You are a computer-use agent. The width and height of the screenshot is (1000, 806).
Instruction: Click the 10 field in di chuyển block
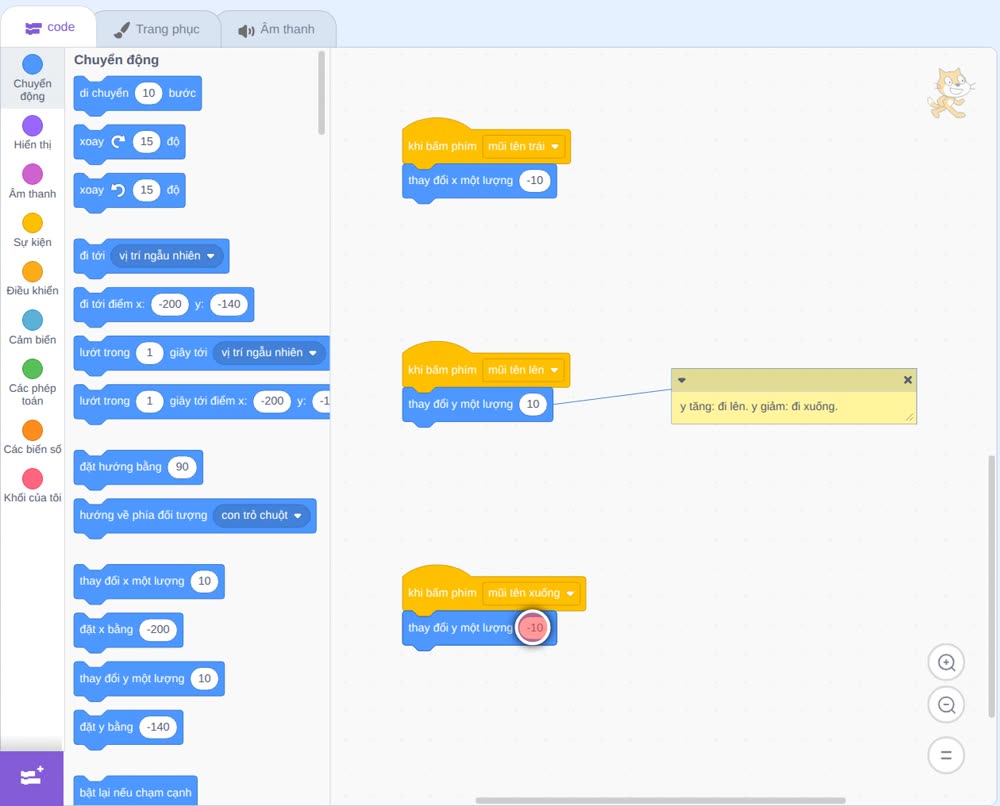click(x=149, y=93)
